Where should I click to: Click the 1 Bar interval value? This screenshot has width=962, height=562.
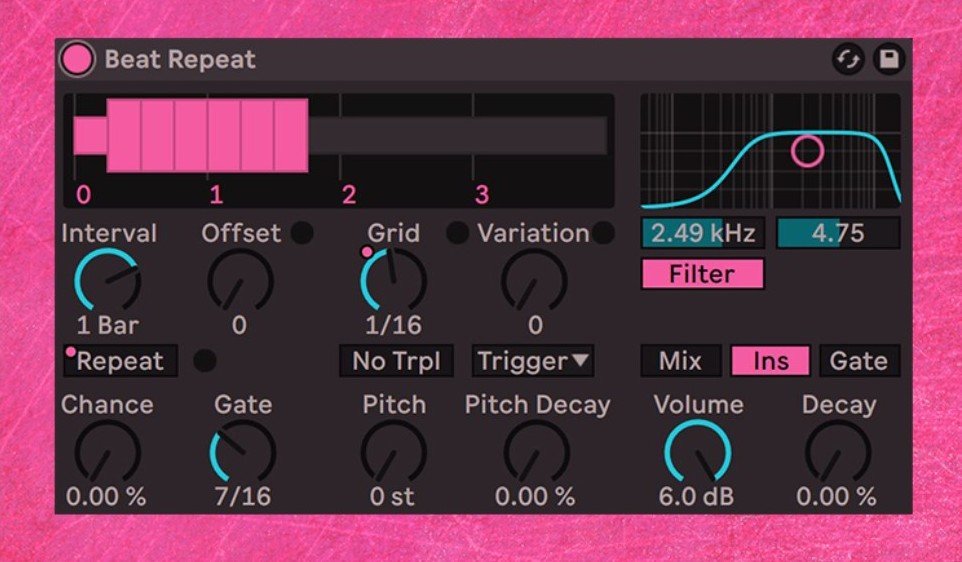coord(107,325)
